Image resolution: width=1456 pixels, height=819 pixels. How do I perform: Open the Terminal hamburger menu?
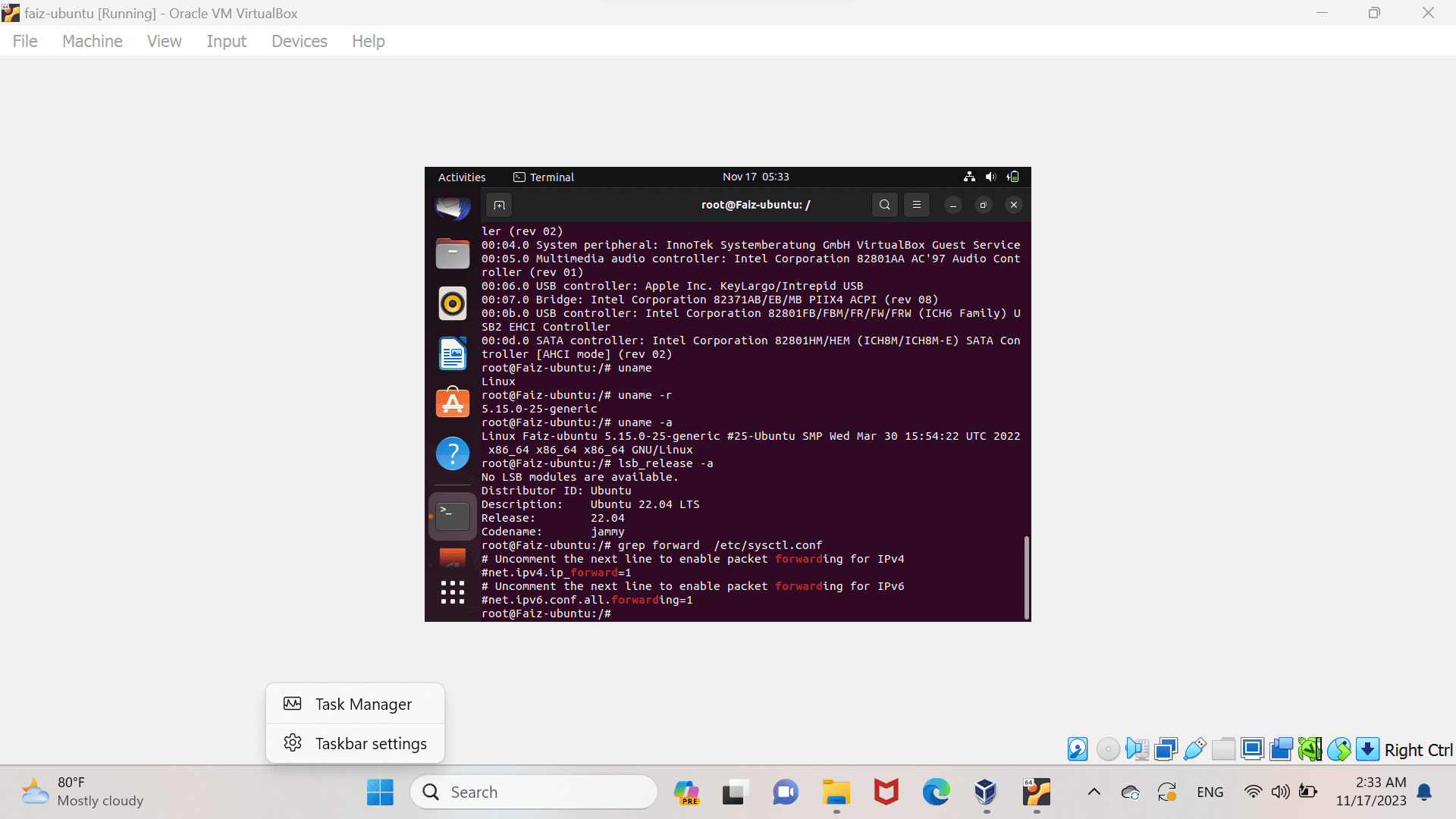point(916,205)
